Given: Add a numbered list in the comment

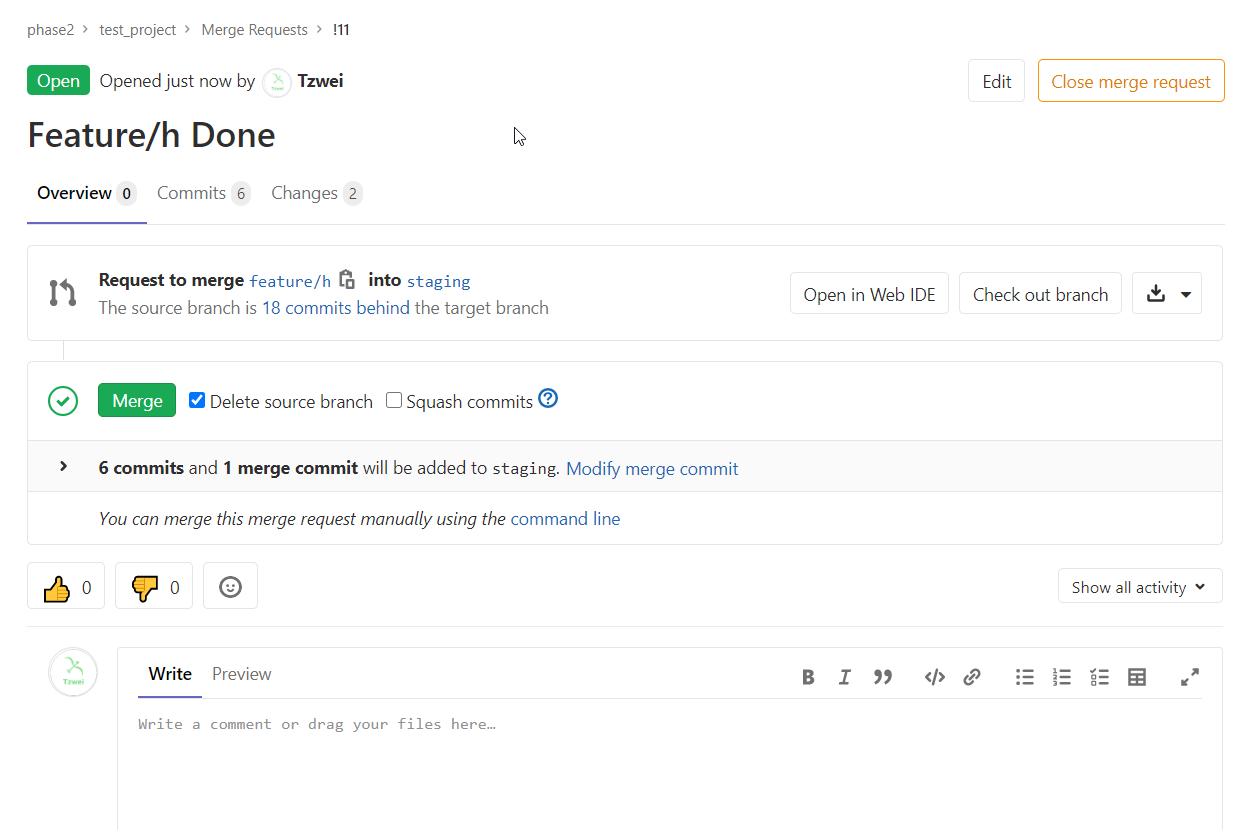Looking at the screenshot, I should pyautogui.click(x=1062, y=677).
